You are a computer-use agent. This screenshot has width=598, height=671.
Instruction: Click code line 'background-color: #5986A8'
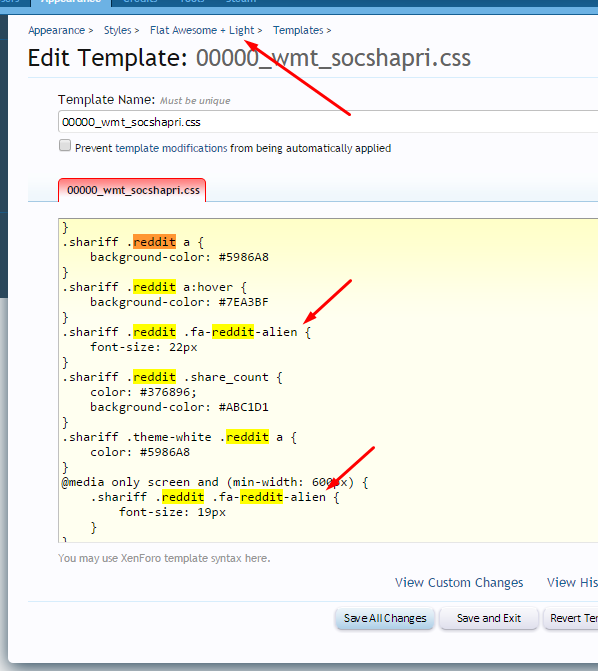click(179, 257)
